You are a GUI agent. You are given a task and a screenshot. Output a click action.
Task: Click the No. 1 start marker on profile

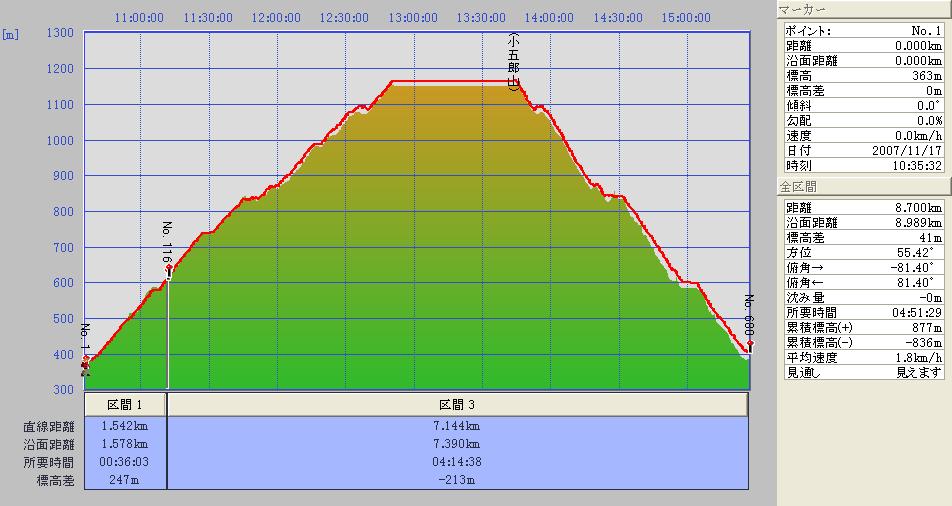click(86, 359)
